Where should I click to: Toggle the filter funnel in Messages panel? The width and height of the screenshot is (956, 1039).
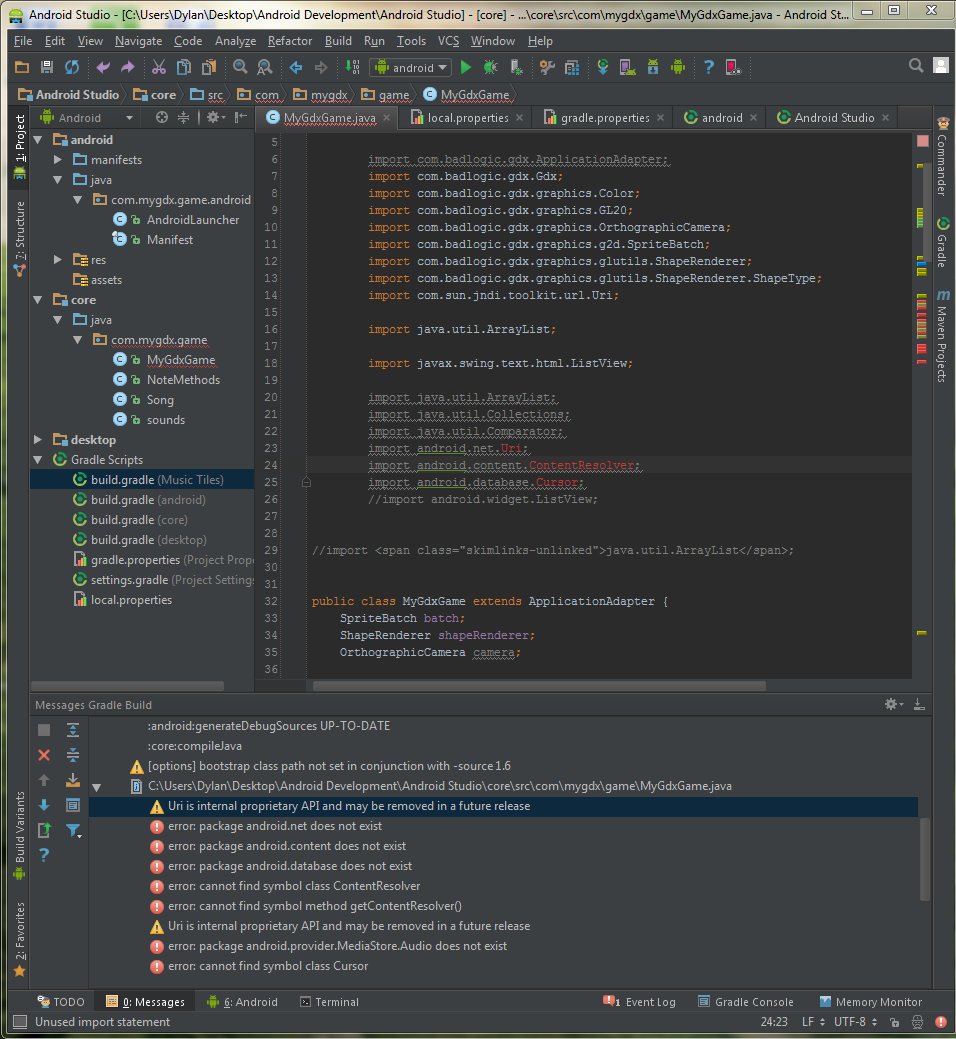click(73, 830)
